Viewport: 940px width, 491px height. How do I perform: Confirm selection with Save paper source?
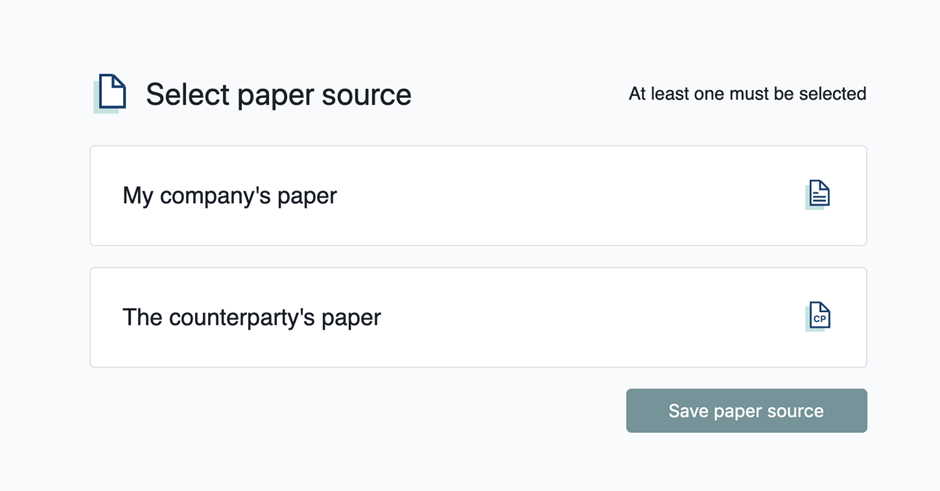tap(746, 411)
